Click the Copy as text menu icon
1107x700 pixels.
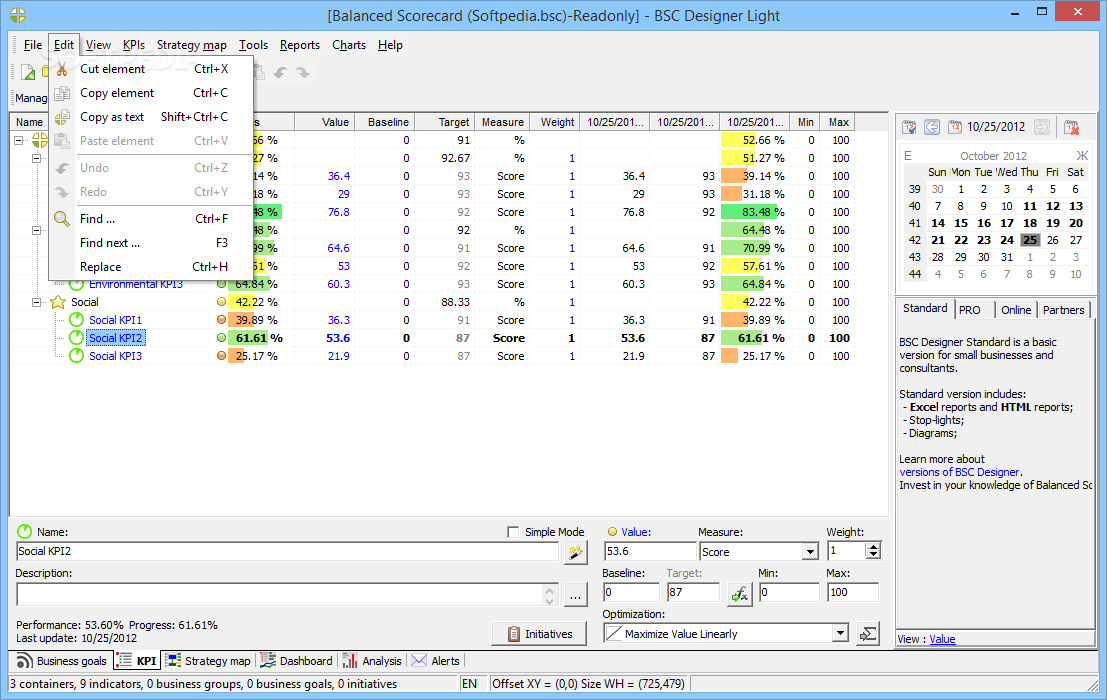coord(62,117)
